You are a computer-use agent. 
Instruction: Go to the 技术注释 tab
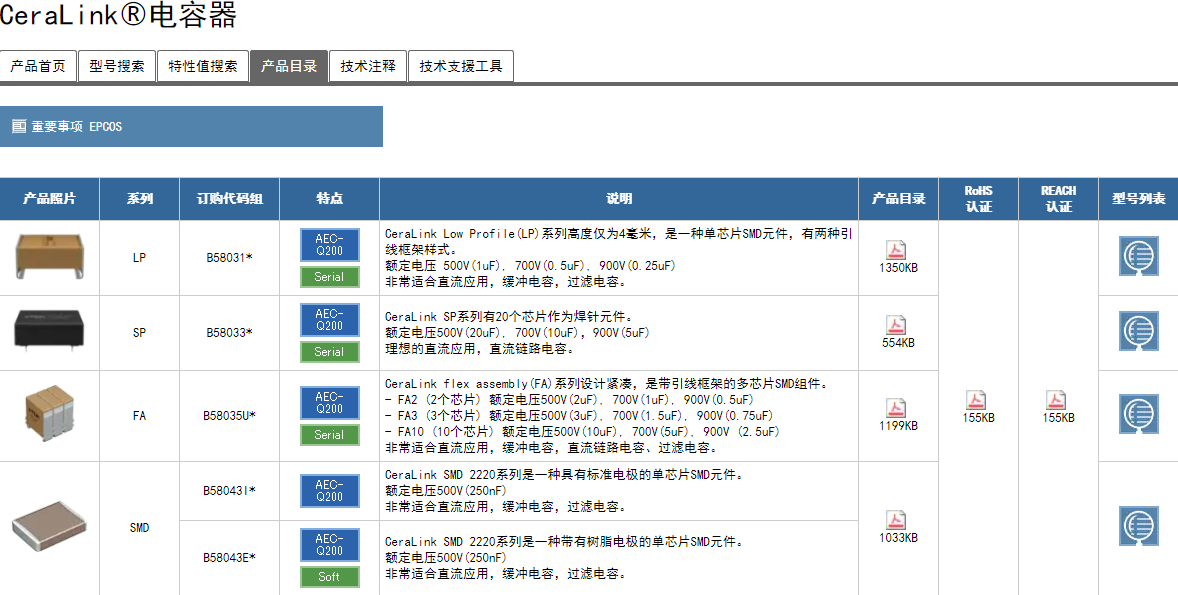pyautogui.click(x=368, y=67)
